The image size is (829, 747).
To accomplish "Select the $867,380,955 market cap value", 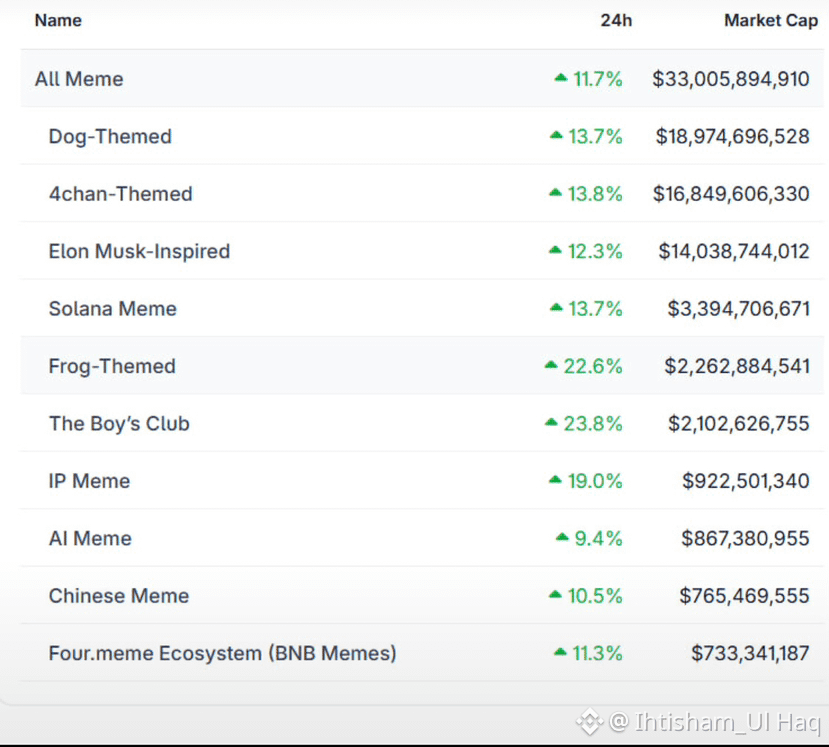I will pyautogui.click(x=745, y=538).
